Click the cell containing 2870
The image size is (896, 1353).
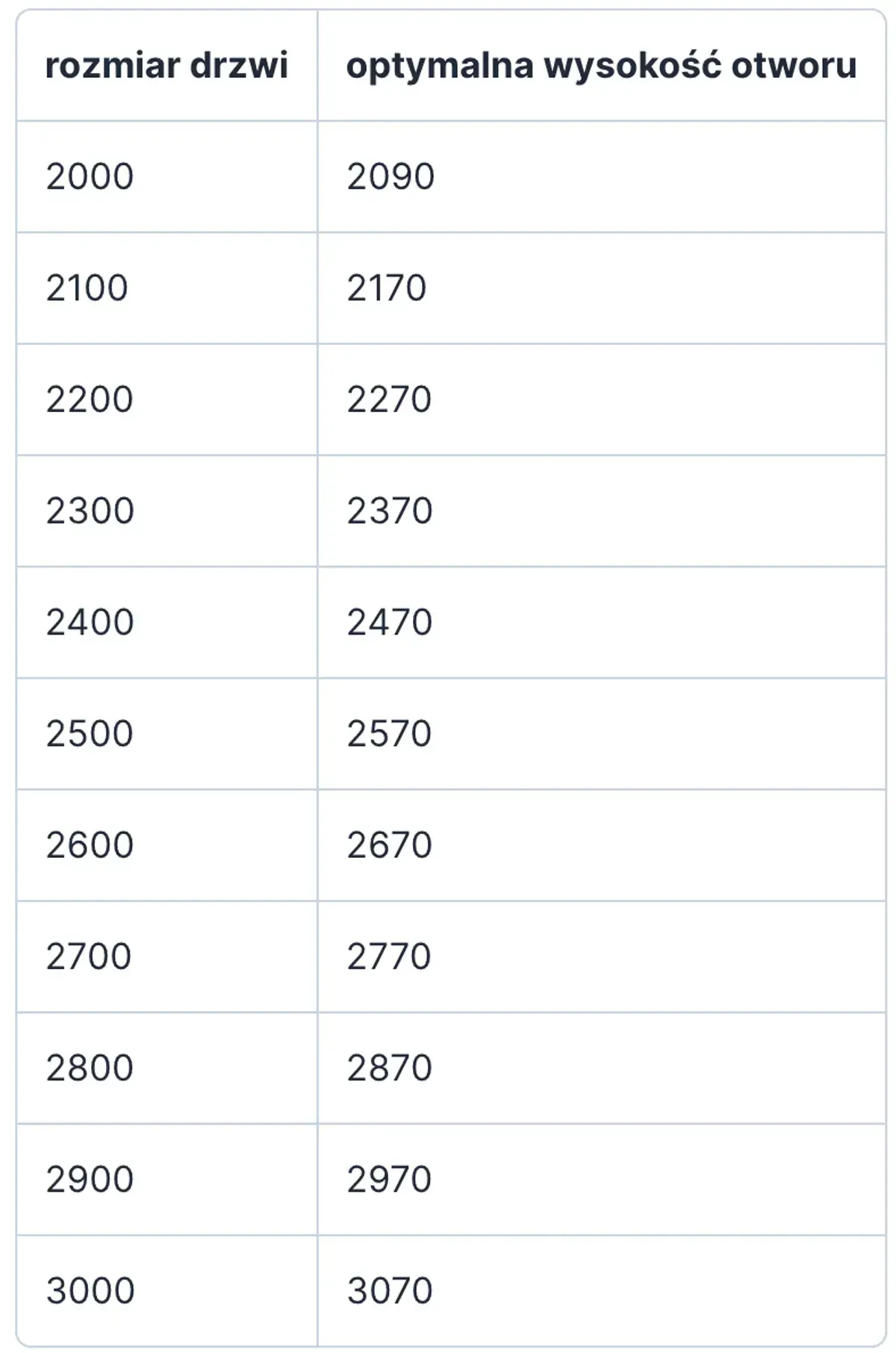tap(390, 1068)
